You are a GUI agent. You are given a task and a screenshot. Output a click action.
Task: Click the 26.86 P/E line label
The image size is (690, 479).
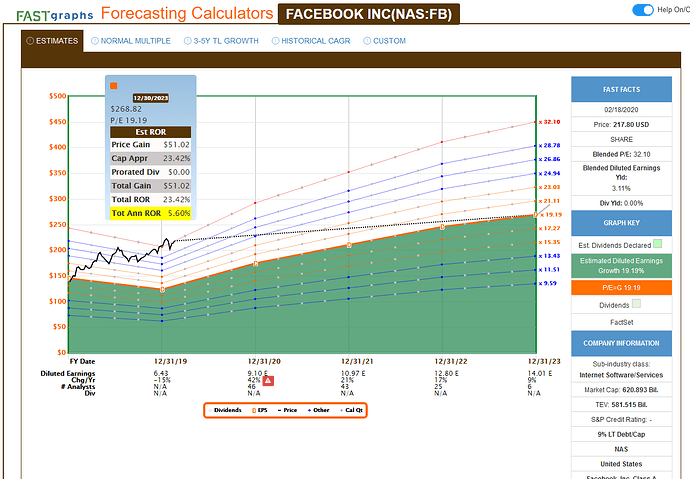[x=549, y=159]
